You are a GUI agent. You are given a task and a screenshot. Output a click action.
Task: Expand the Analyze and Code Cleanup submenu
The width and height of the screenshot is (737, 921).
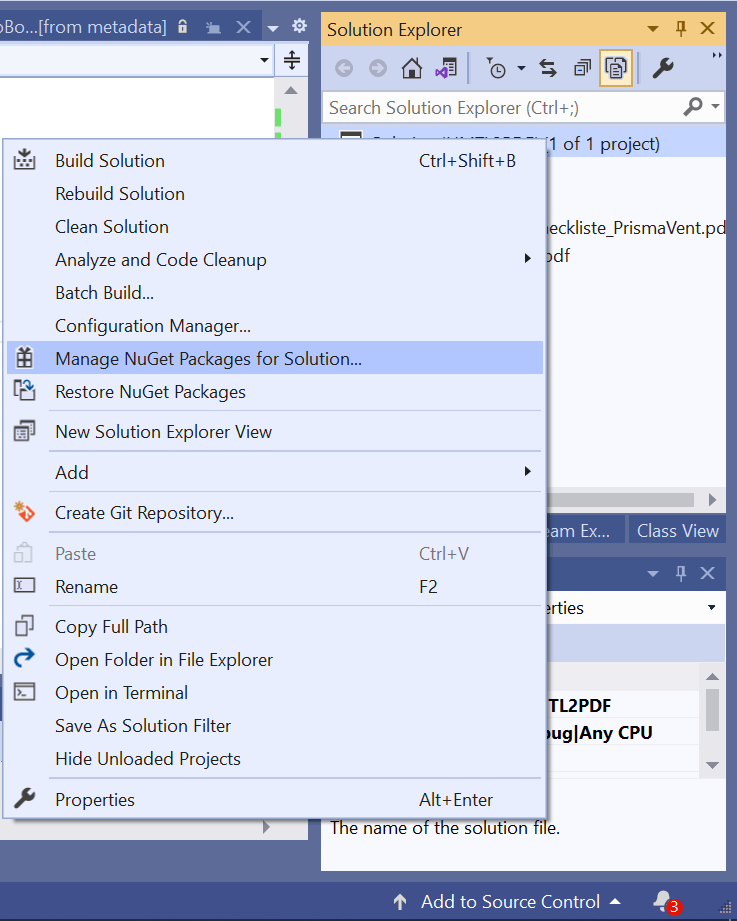click(274, 259)
